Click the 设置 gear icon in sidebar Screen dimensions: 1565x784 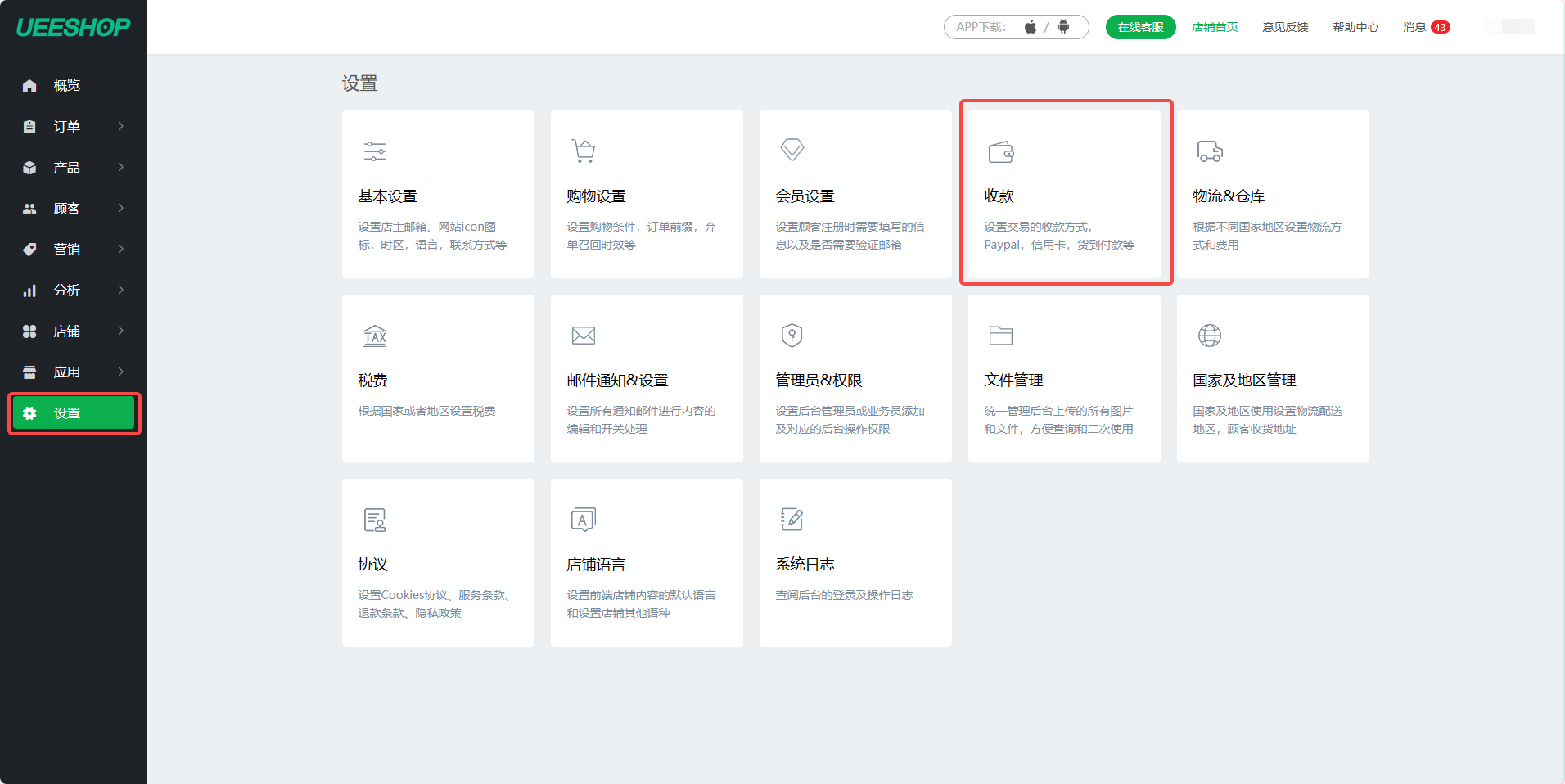[x=29, y=413]
